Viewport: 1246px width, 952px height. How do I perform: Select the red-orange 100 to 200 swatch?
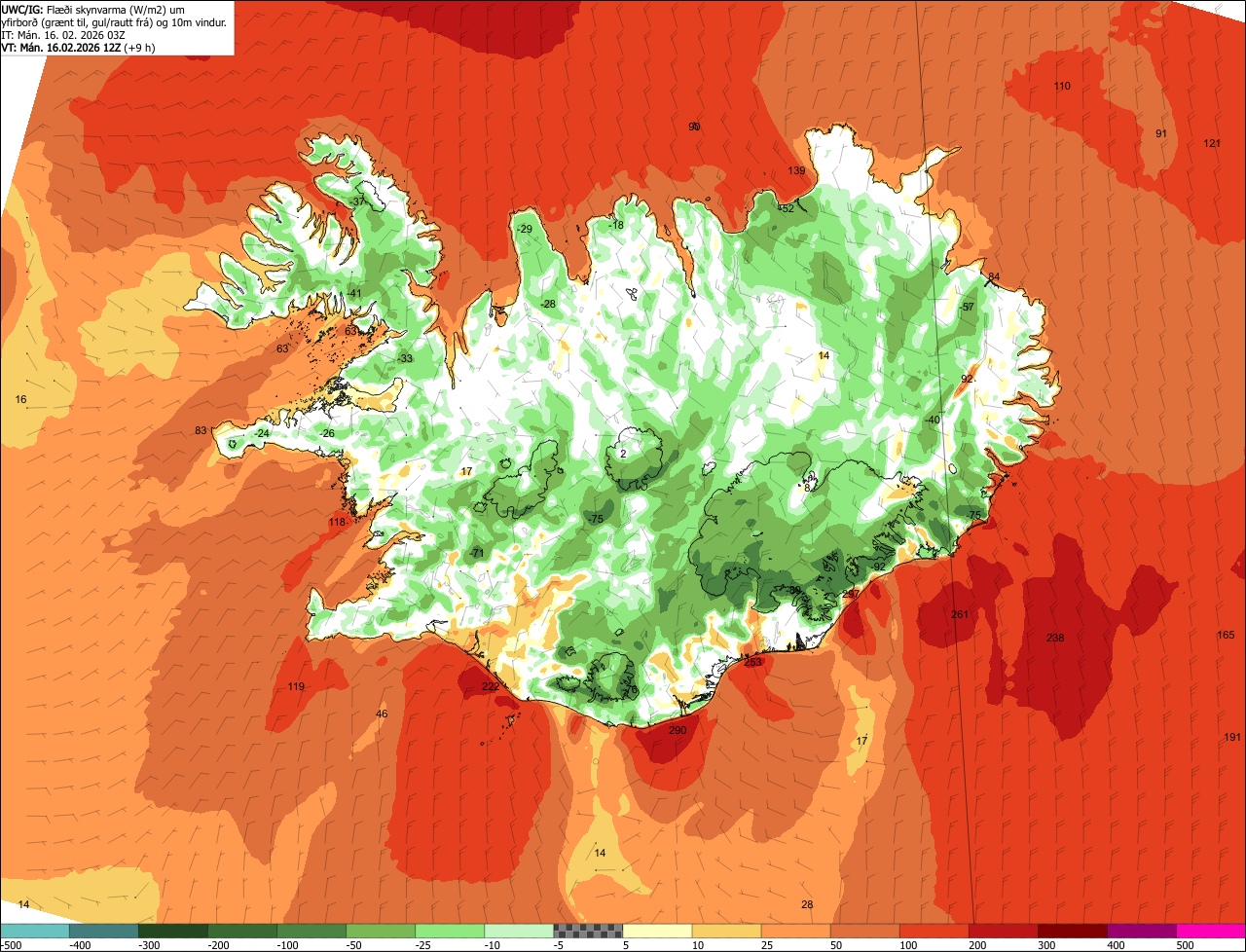(x=934, y=931)
